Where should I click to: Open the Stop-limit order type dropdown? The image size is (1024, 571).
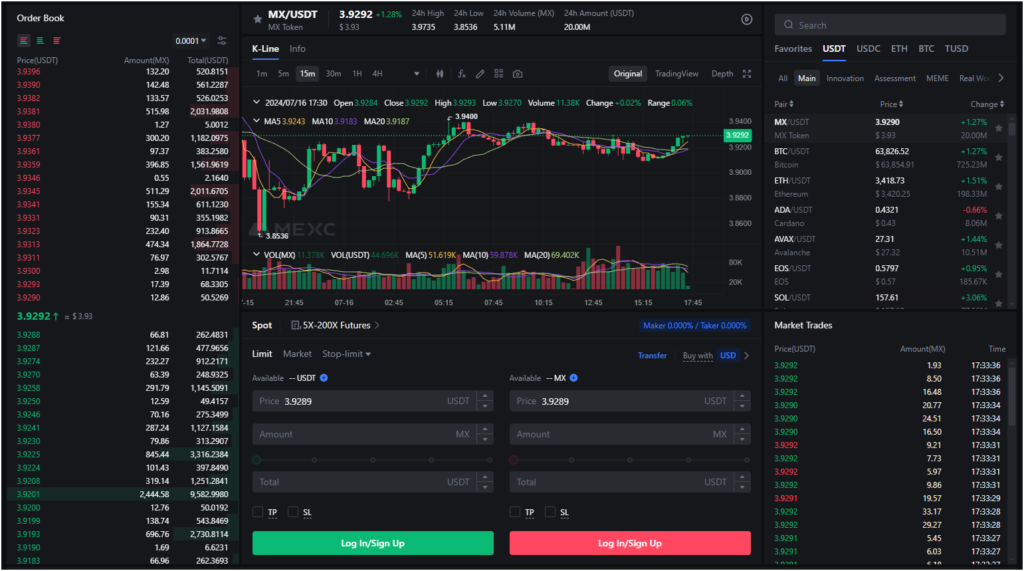point(346,353)
